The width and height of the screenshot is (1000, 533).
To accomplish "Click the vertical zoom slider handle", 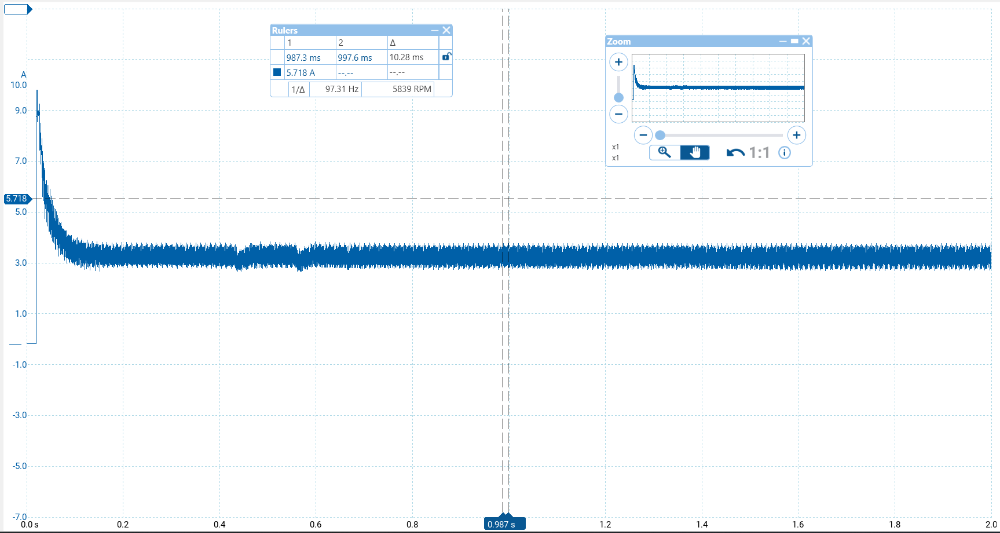I will tap(618, 97).
